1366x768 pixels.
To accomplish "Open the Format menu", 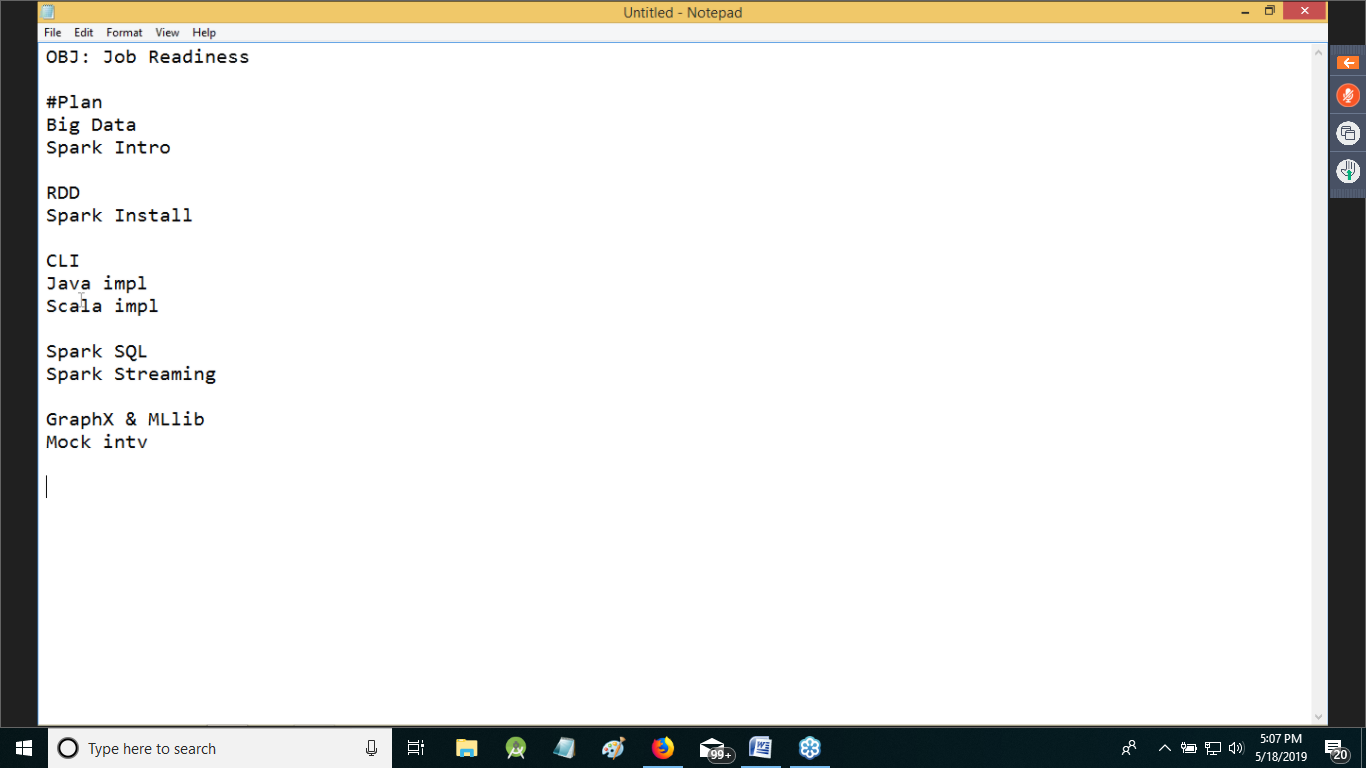I will [x=124, y=33].
